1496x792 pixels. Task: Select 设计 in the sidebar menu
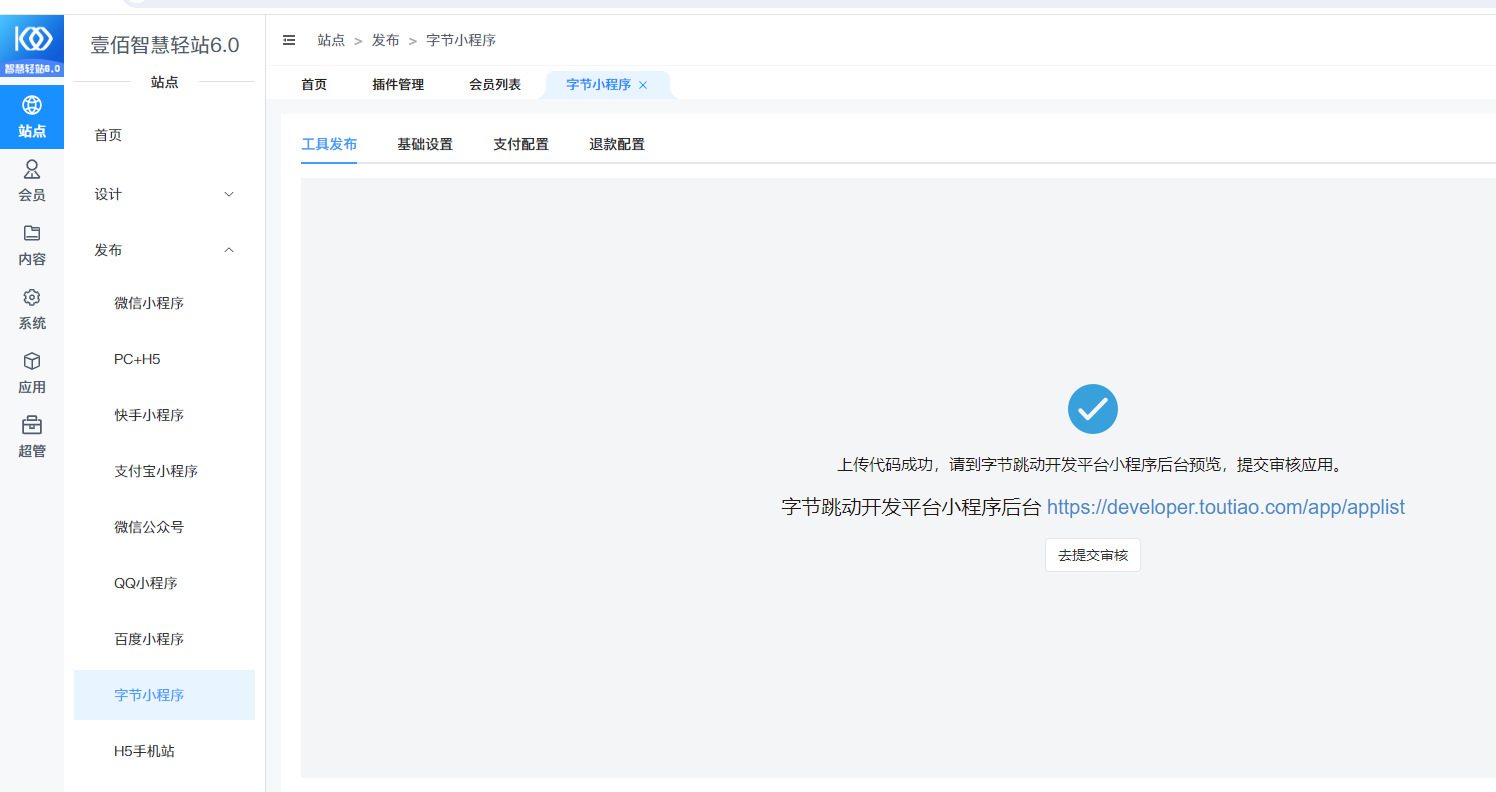(108, 194)
